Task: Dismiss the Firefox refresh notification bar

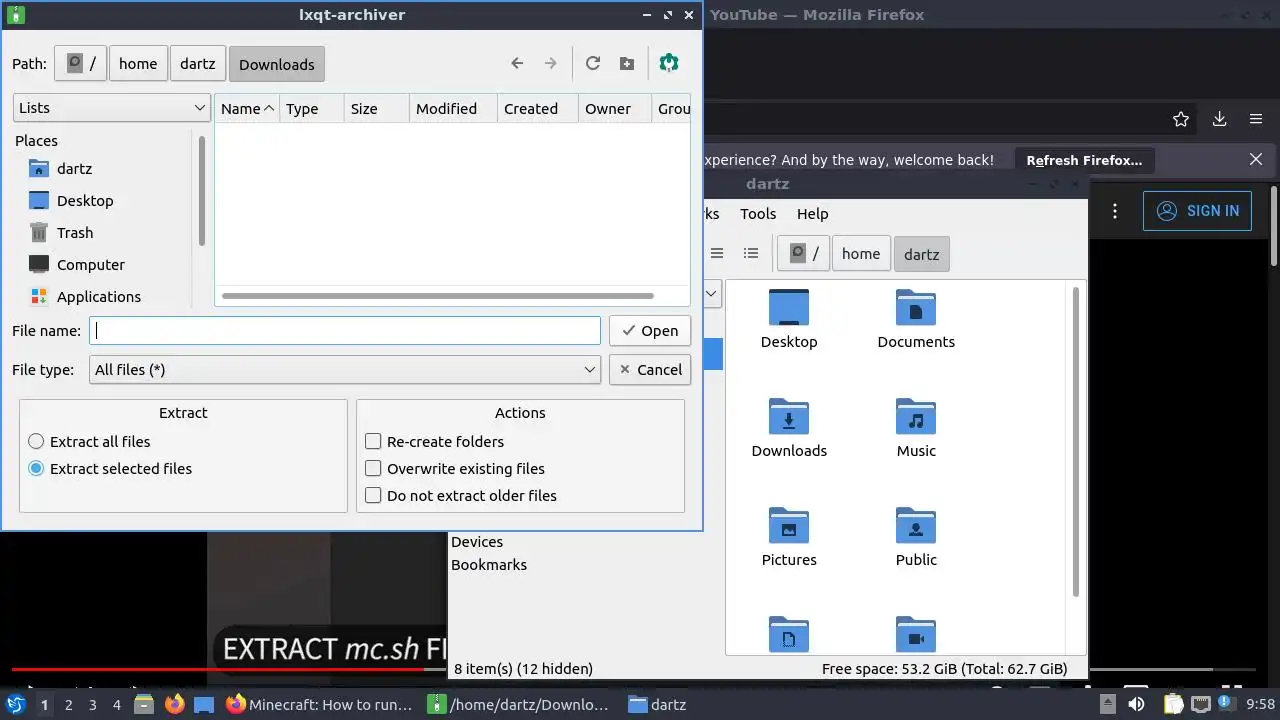Action: tap(1256, 159)
